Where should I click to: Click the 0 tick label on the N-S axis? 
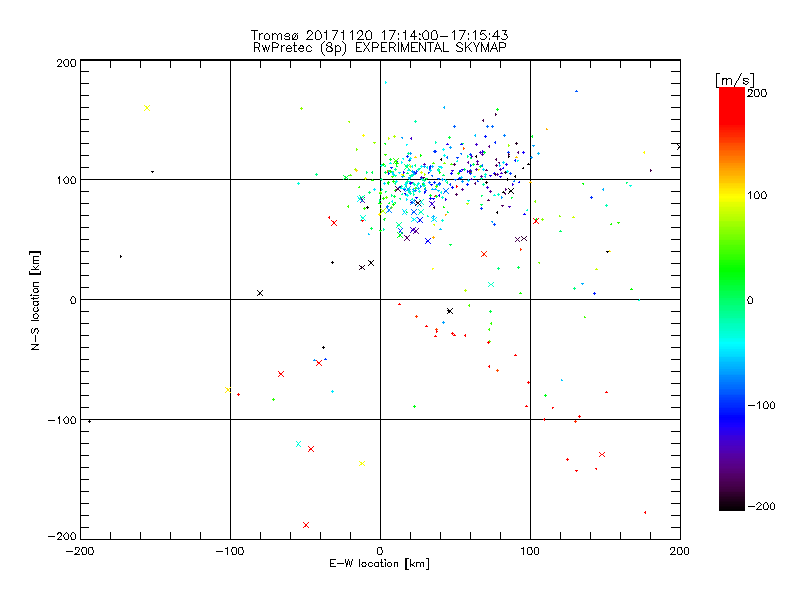point(73,300)
